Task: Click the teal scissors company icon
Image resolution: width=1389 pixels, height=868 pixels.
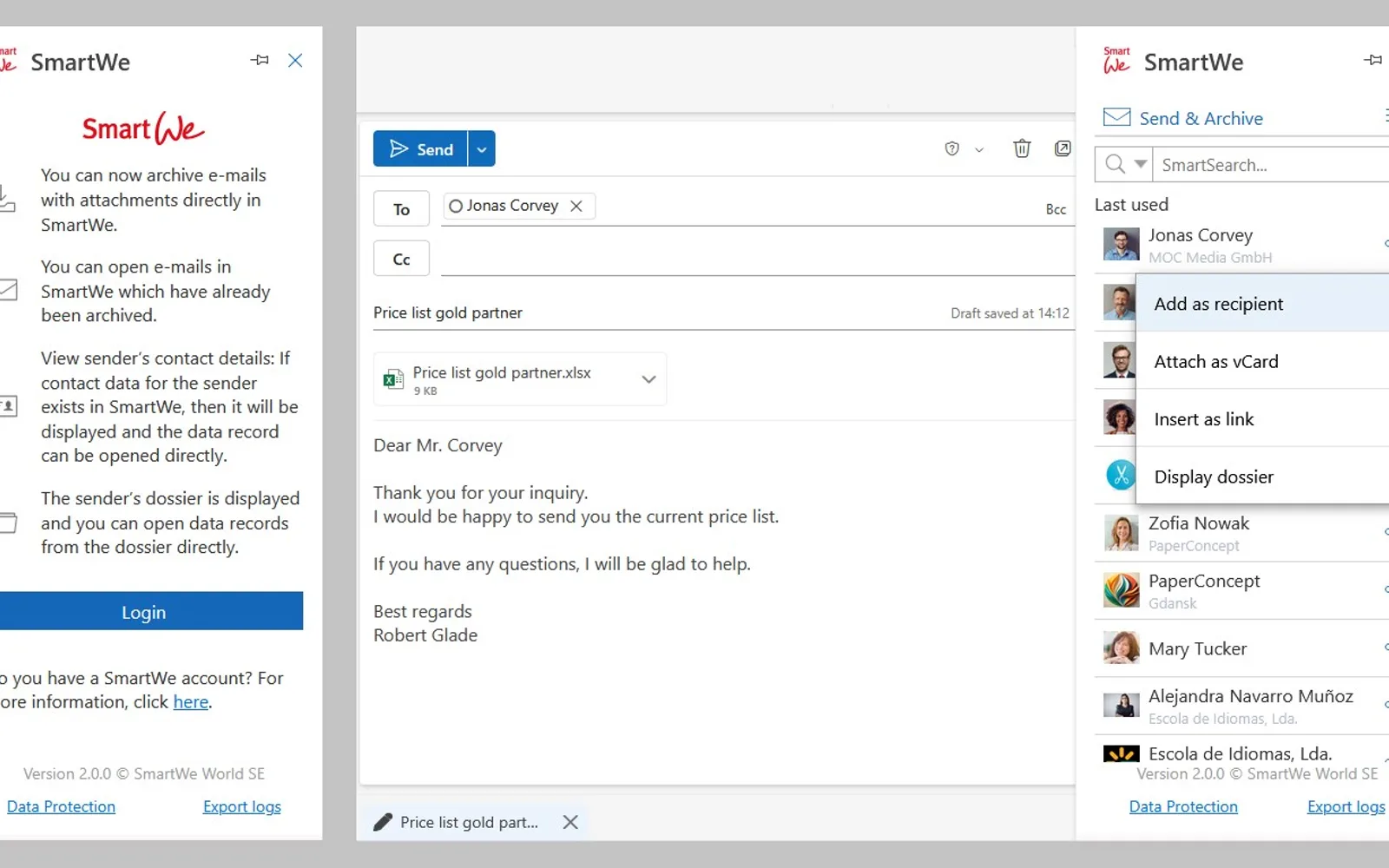Action: point(1121,475)
